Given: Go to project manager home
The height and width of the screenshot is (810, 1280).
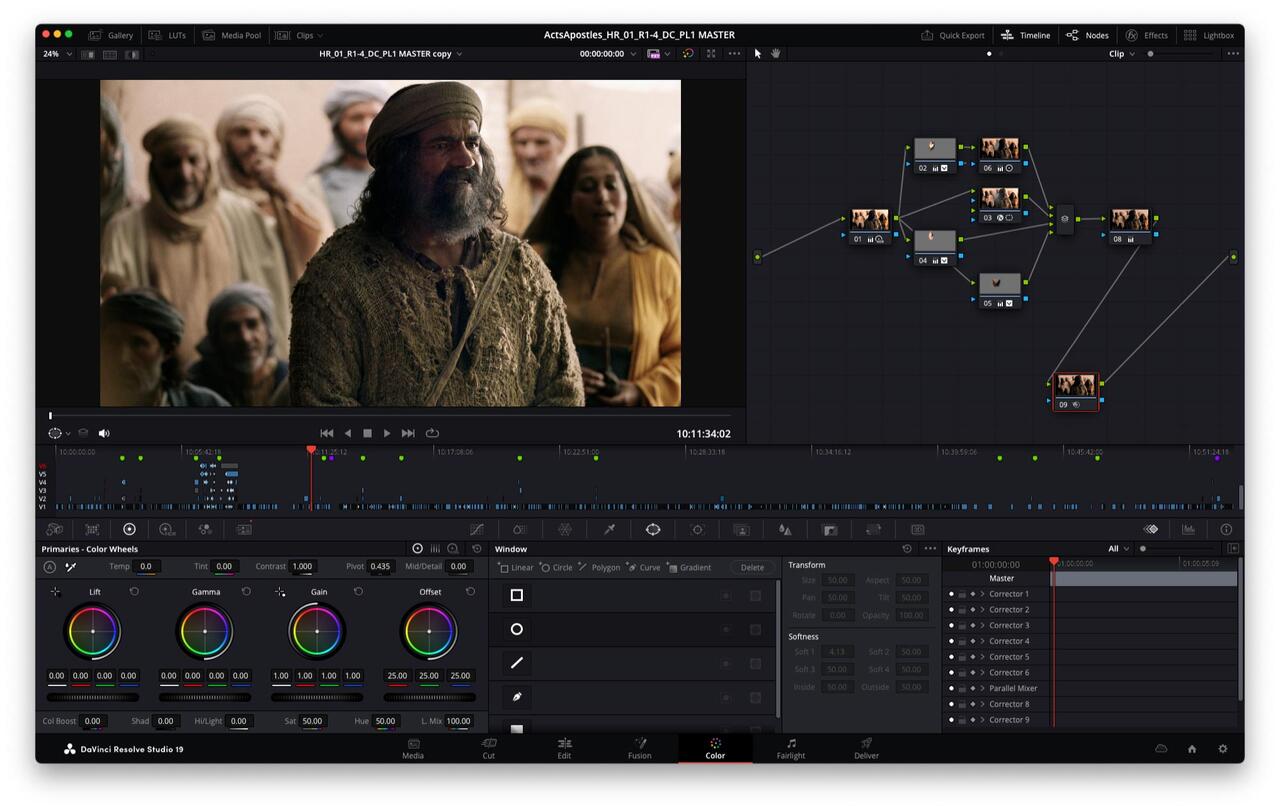Looking at the screenshot, I should (x=1192, y=749).
